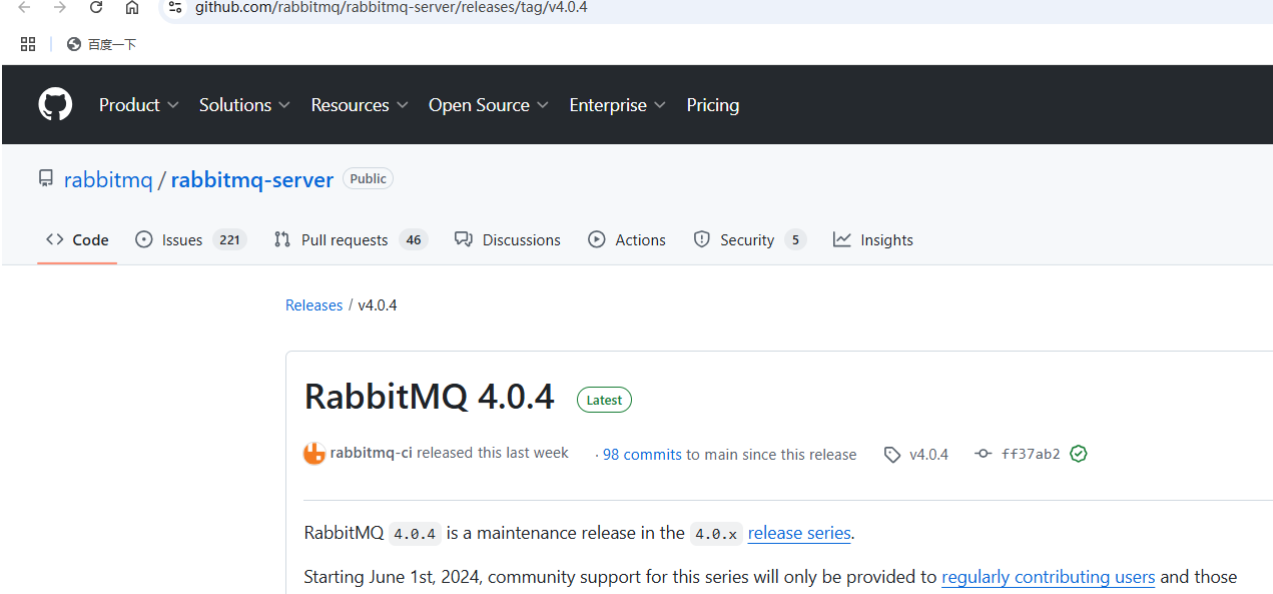Click the 4.0.4 inline code text
This screenshot has height=594, width=1273.
[x=414, y=534]
